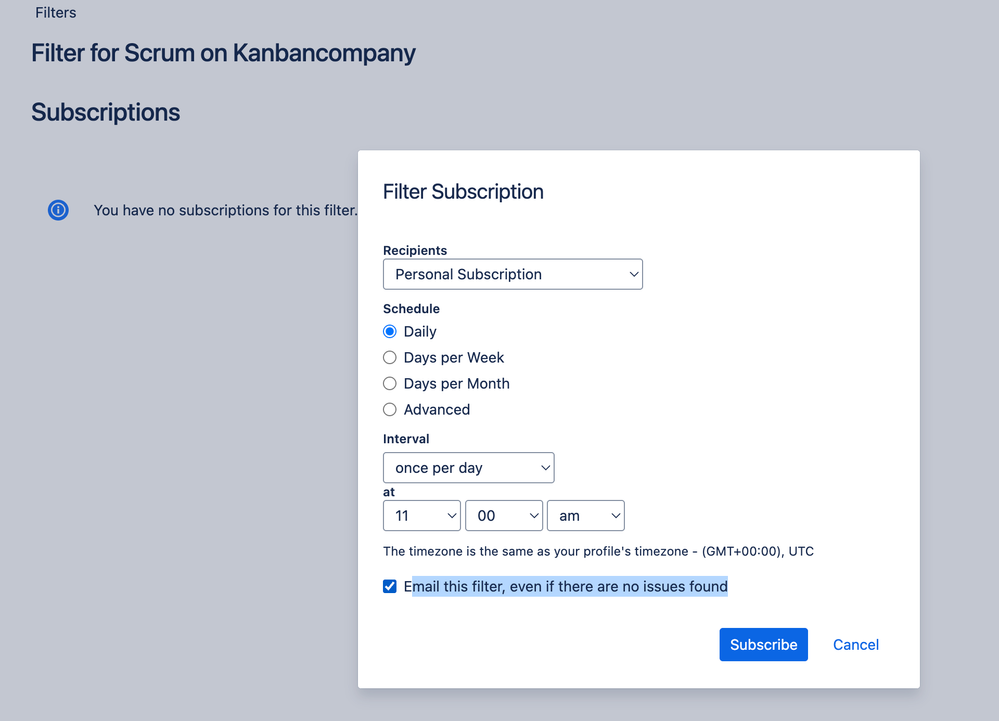Viewport: 999px width, 721px height.
Task: Click the timezone information text
Action: pyautogui.click(x=598, y=551)
